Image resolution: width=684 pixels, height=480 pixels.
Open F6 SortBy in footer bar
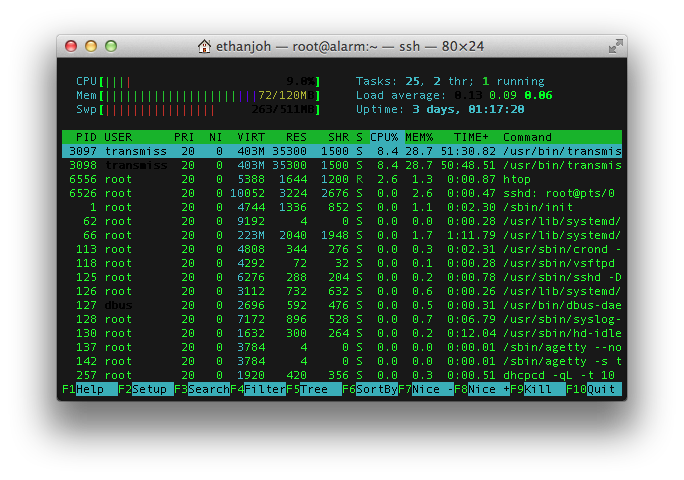click(x=370, y=389)
